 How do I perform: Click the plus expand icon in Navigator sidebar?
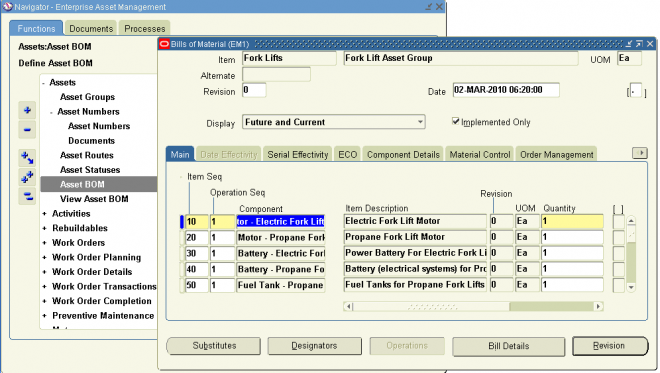pyautogui.click(x=27, y=110)
